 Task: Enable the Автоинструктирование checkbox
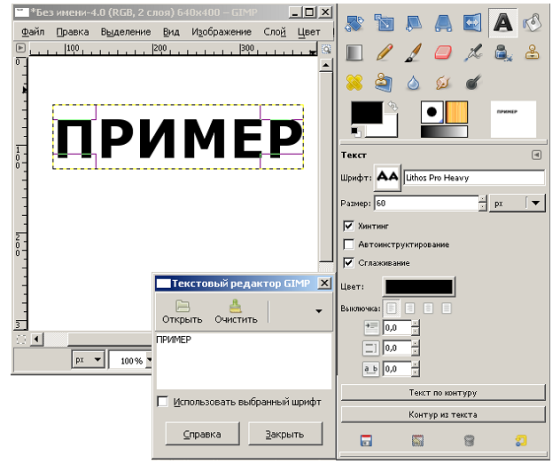click(348, 244)
